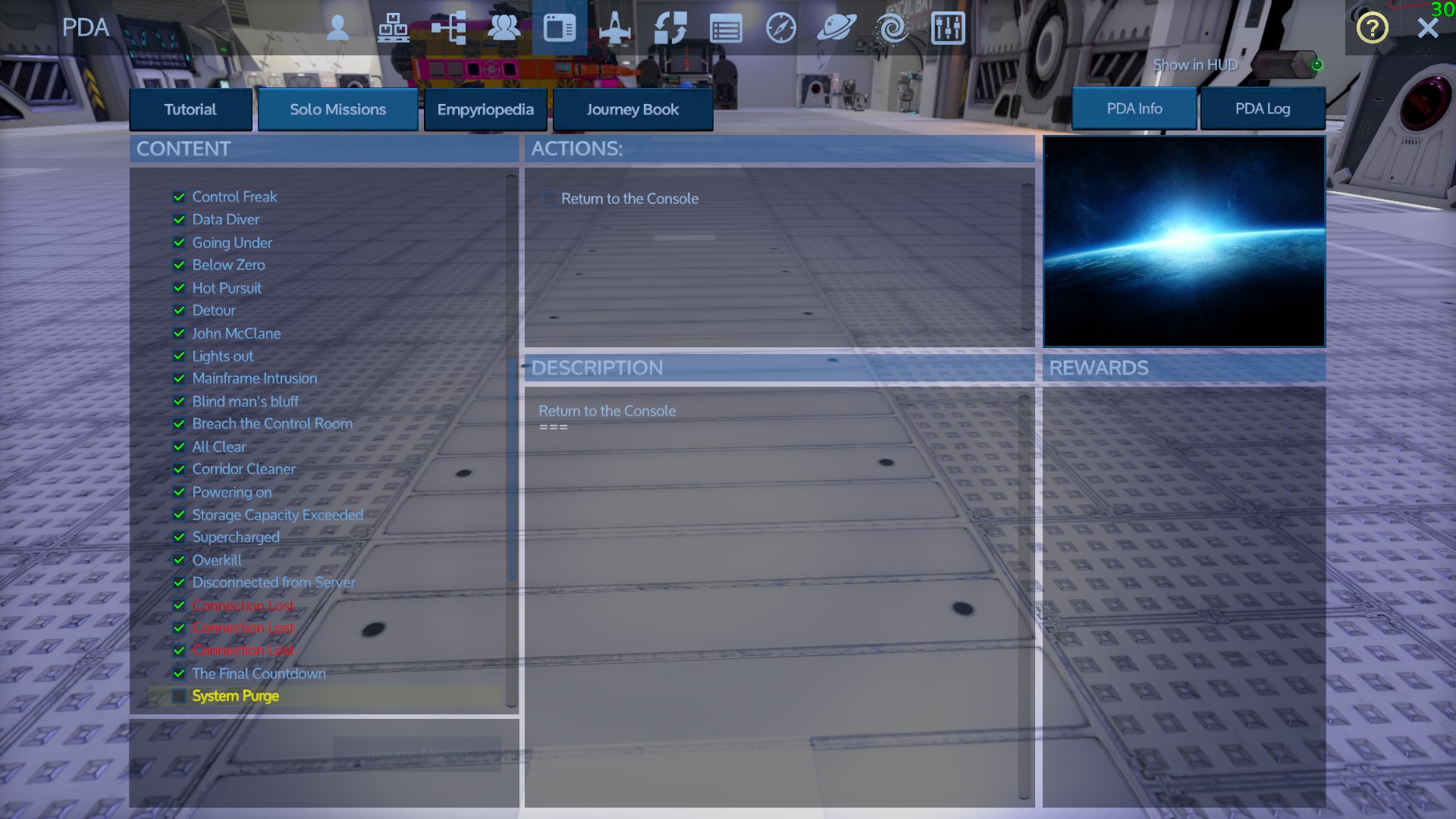Switch to the Empyriopedia tab
Image resolution: width=1456 pixels, height=819 pixels.
pos(485,109)
